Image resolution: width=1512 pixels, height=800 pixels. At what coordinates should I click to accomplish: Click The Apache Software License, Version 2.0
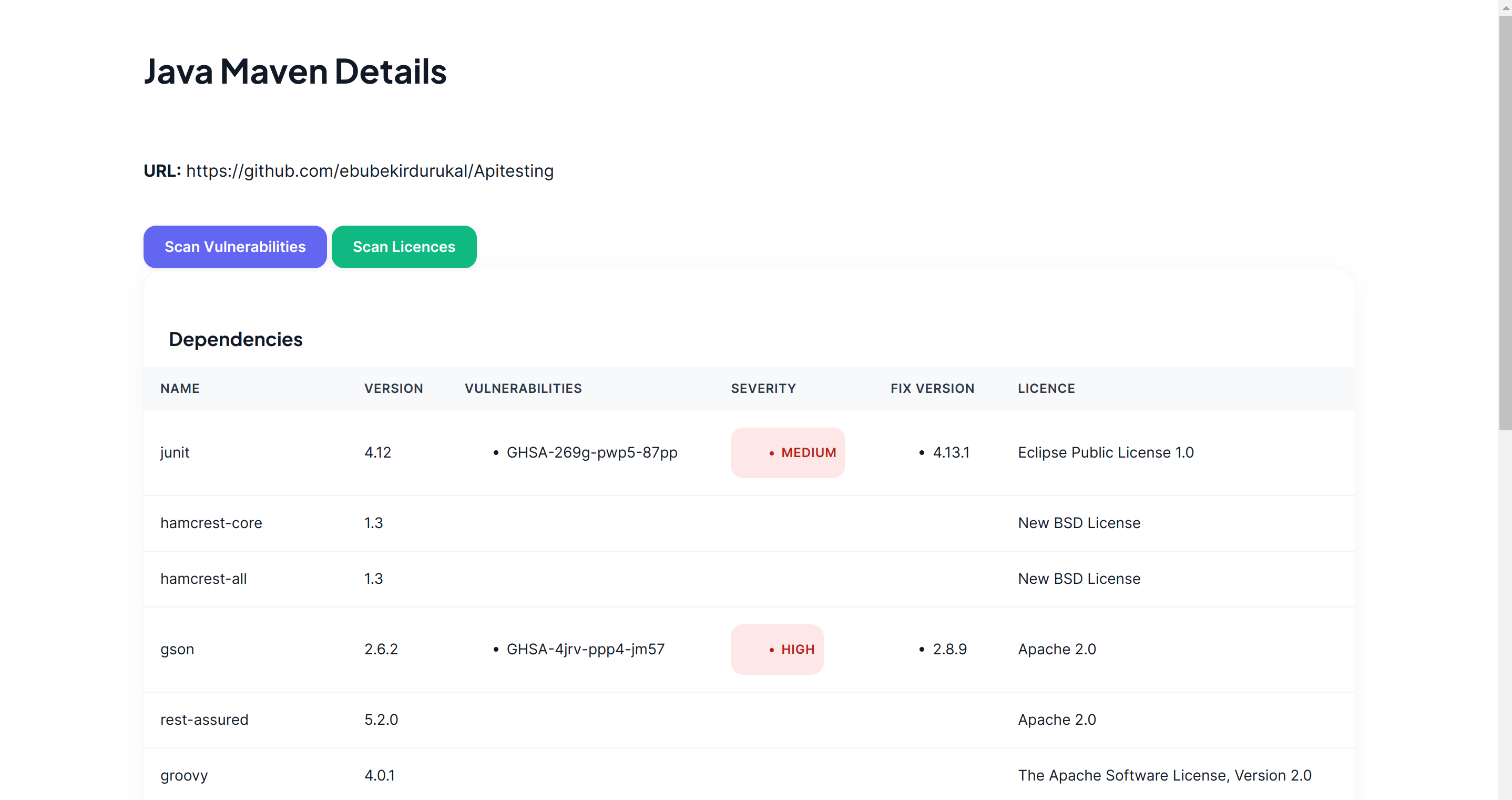pos(1164,775)
